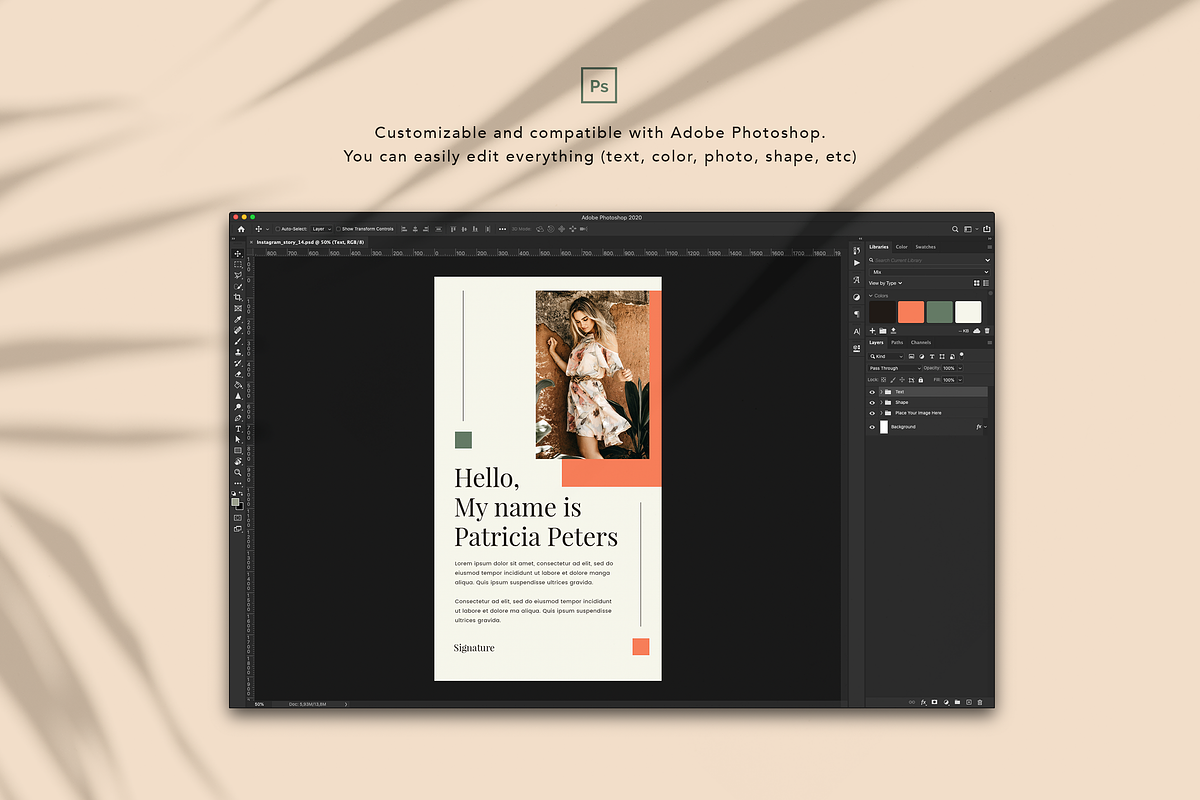
Task: Toggle layer filtering on/off switch
Action: tap(962, 354)
